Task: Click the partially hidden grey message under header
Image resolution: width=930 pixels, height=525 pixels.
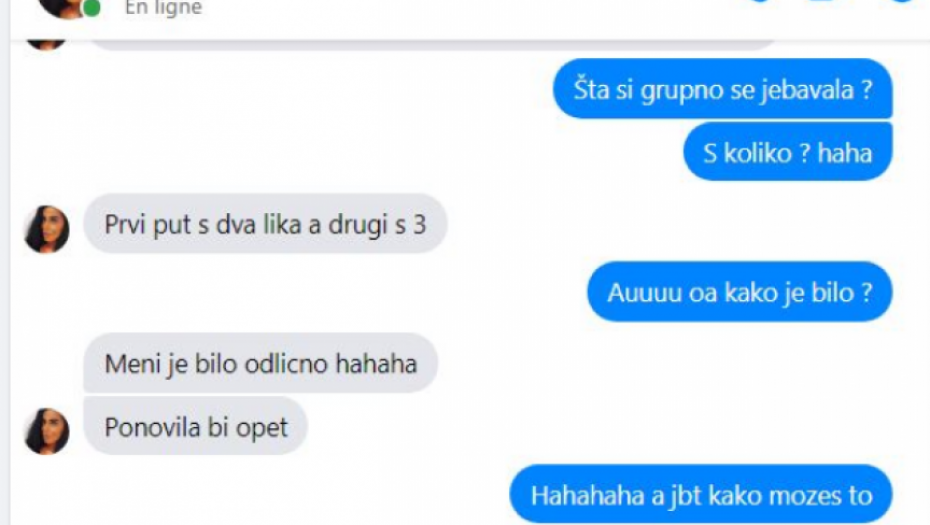Action: click(x=433, y=46)
